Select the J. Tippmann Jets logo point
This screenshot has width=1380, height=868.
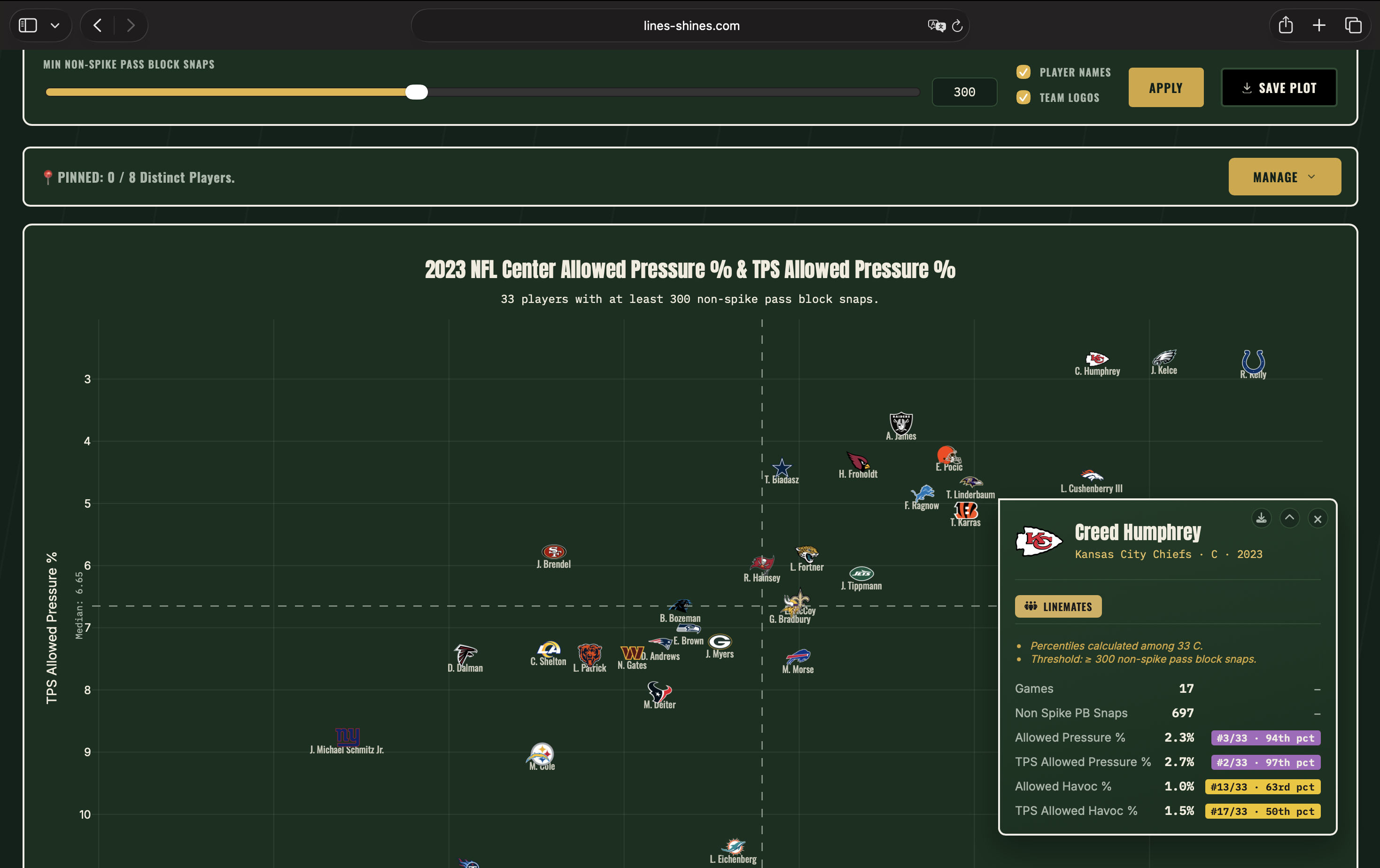(861, 573)
